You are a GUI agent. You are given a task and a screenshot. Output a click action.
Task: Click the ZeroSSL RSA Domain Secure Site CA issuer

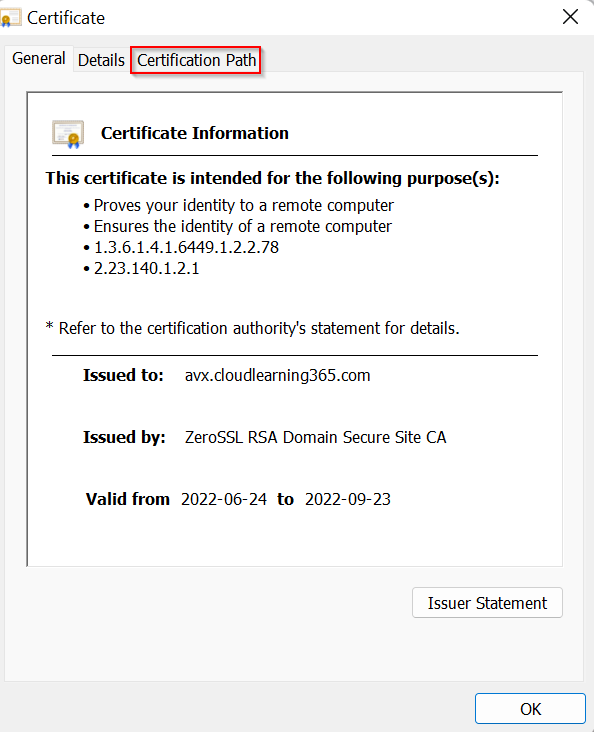pos(316,437)
